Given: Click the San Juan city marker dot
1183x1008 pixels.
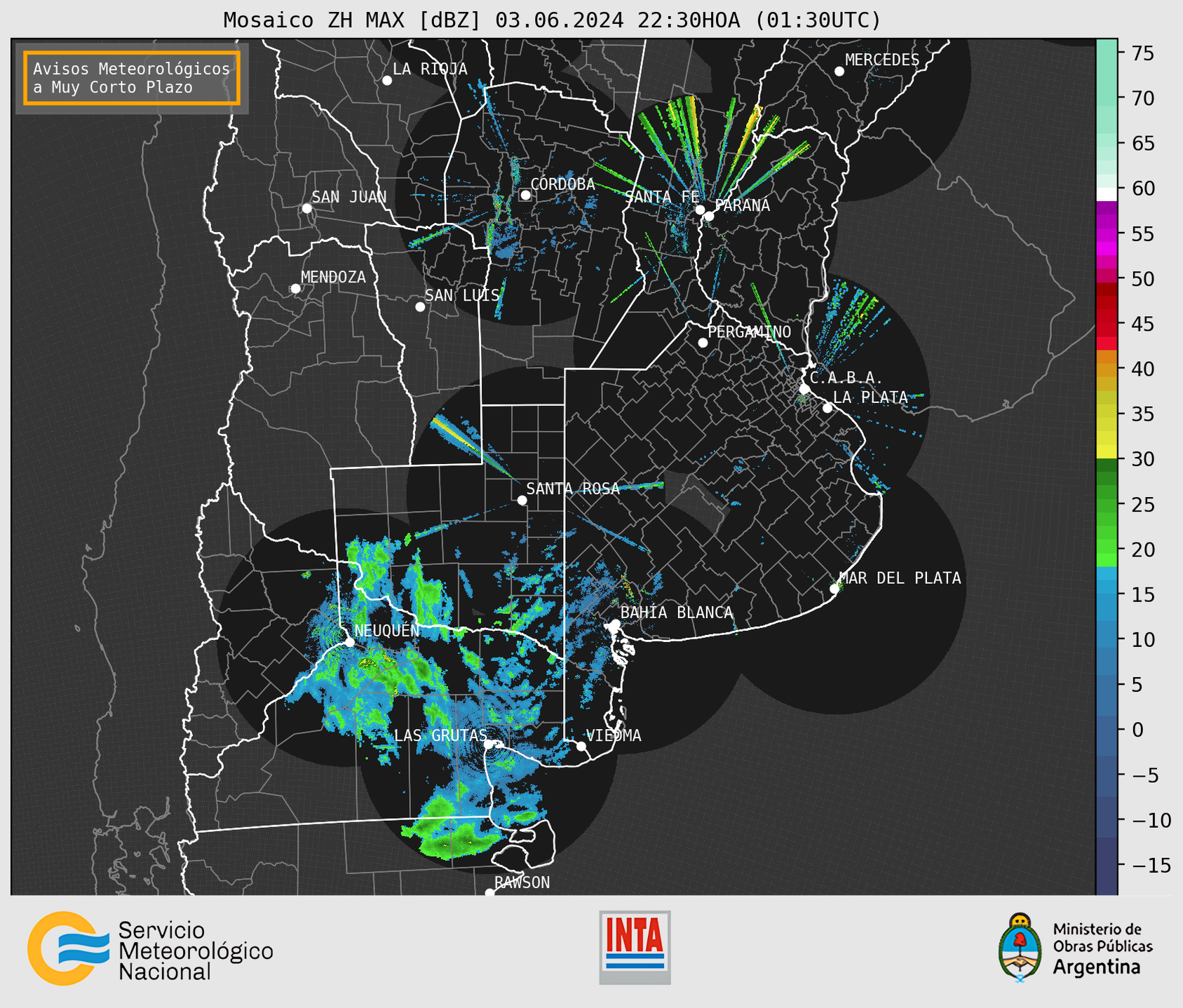Looking at the screenshot, I should (306, 208).
